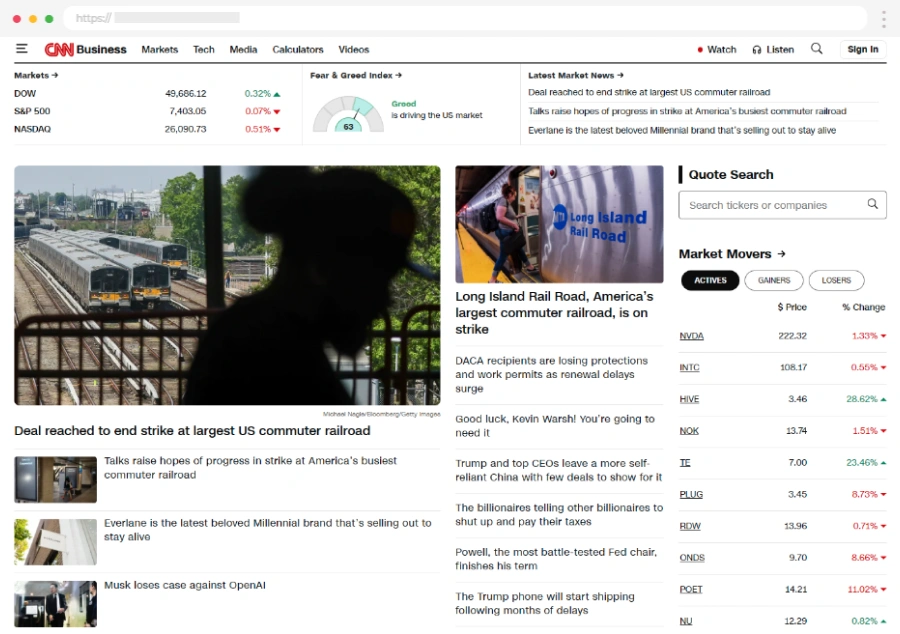
Task: Open 'Trump and top CEOs leave' story
Action: [x=558, y=470]
